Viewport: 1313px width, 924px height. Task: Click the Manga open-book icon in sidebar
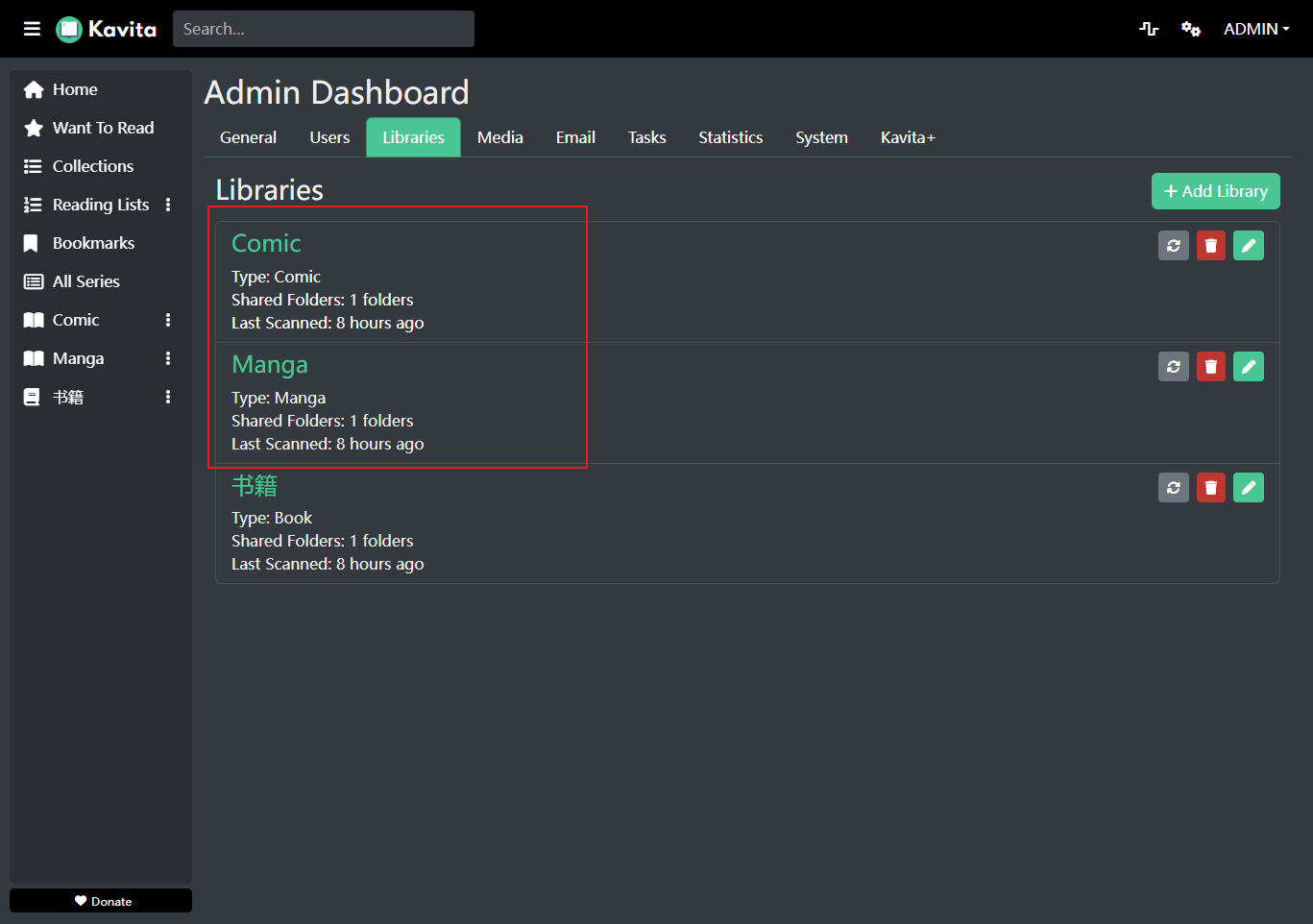pyautogui.click(x=34, y=358)
